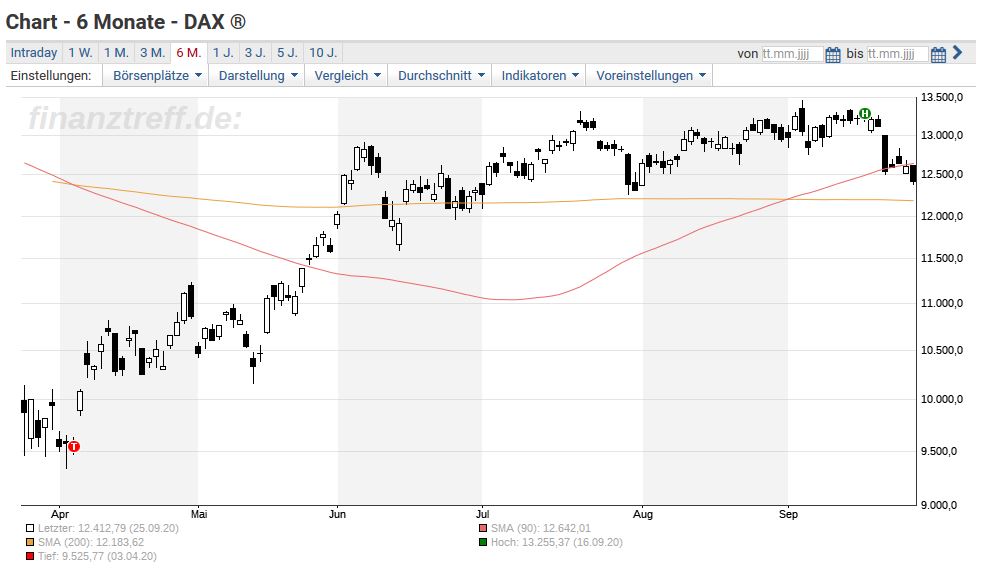Viewport: 985px width, 569px height.
Task: Click the 'Mai' x-axis label
Action: [199, 514]
